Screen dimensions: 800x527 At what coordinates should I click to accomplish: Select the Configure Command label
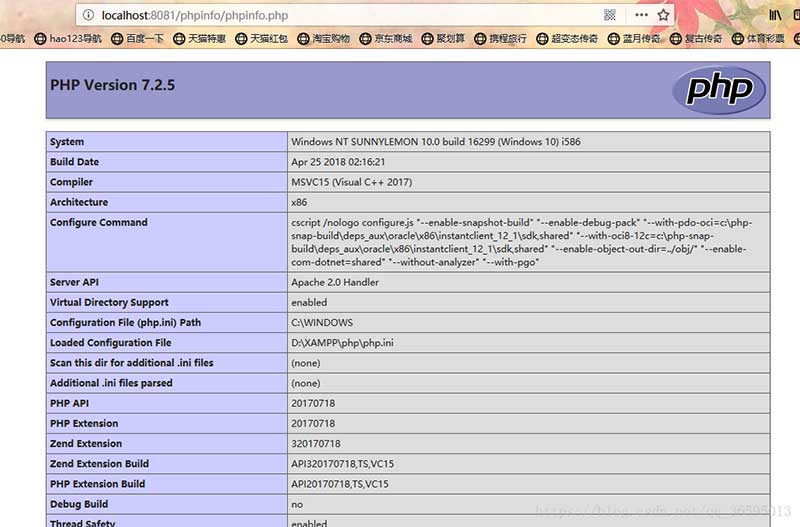click(98, 222)
